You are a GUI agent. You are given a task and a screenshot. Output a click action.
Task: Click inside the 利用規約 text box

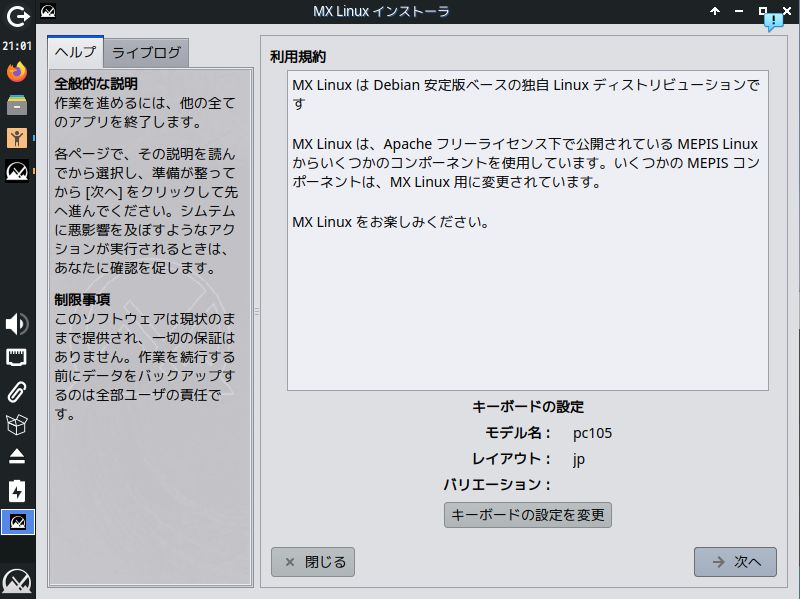point(528,231)
